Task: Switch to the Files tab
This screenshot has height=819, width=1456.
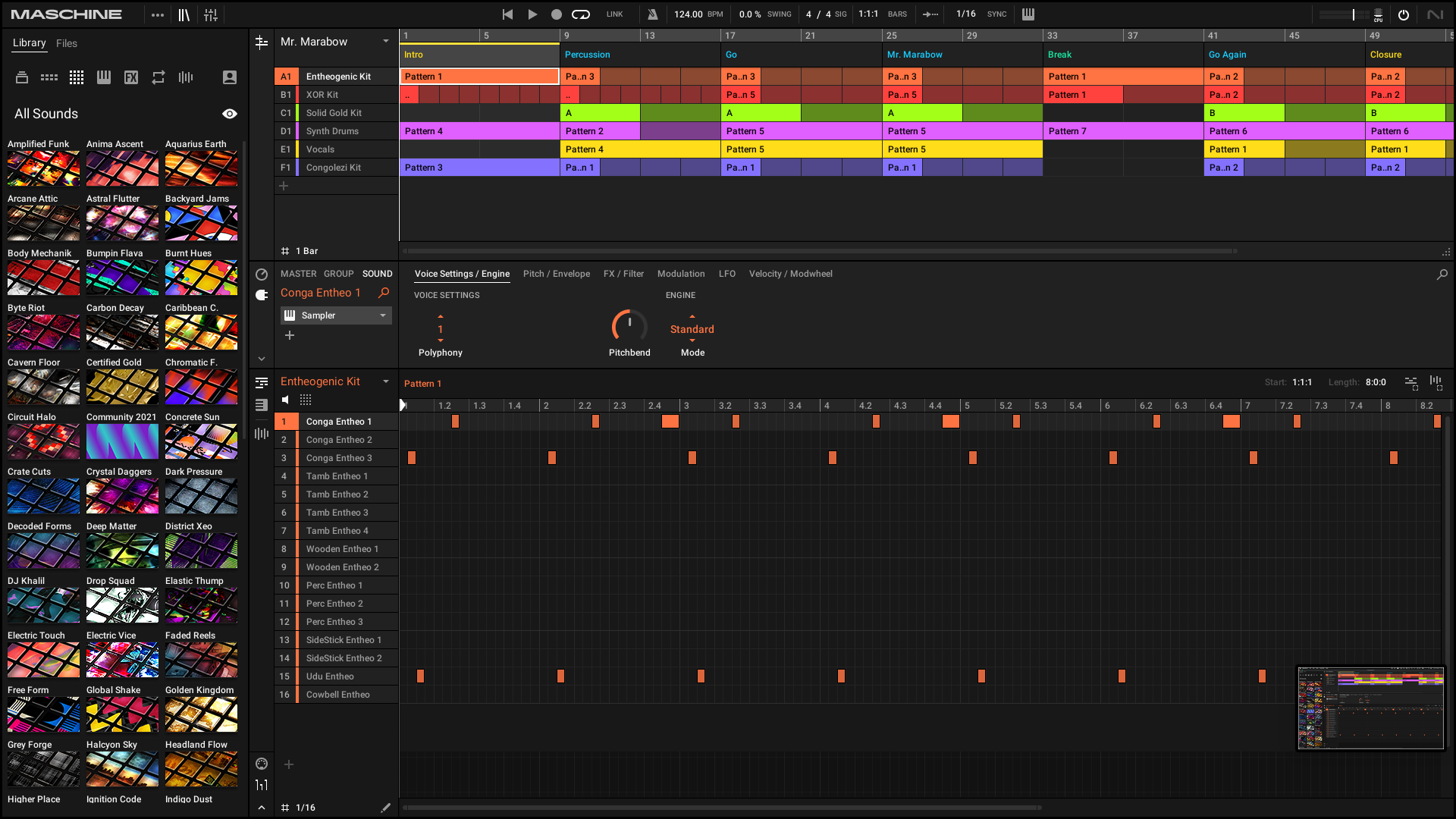Action: (x=67, y=43)
